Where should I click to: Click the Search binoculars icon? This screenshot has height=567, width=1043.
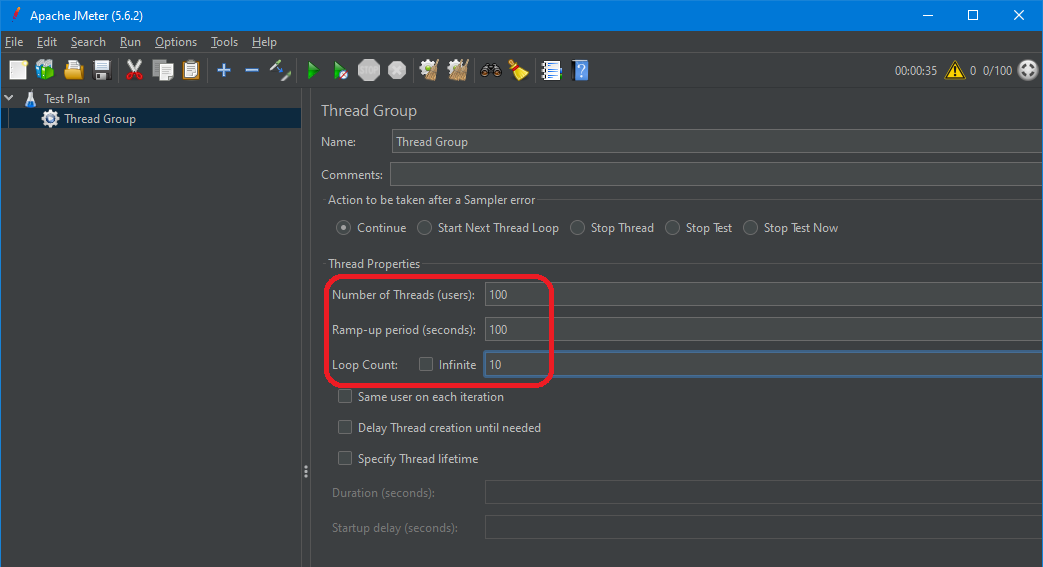[490, 70]
